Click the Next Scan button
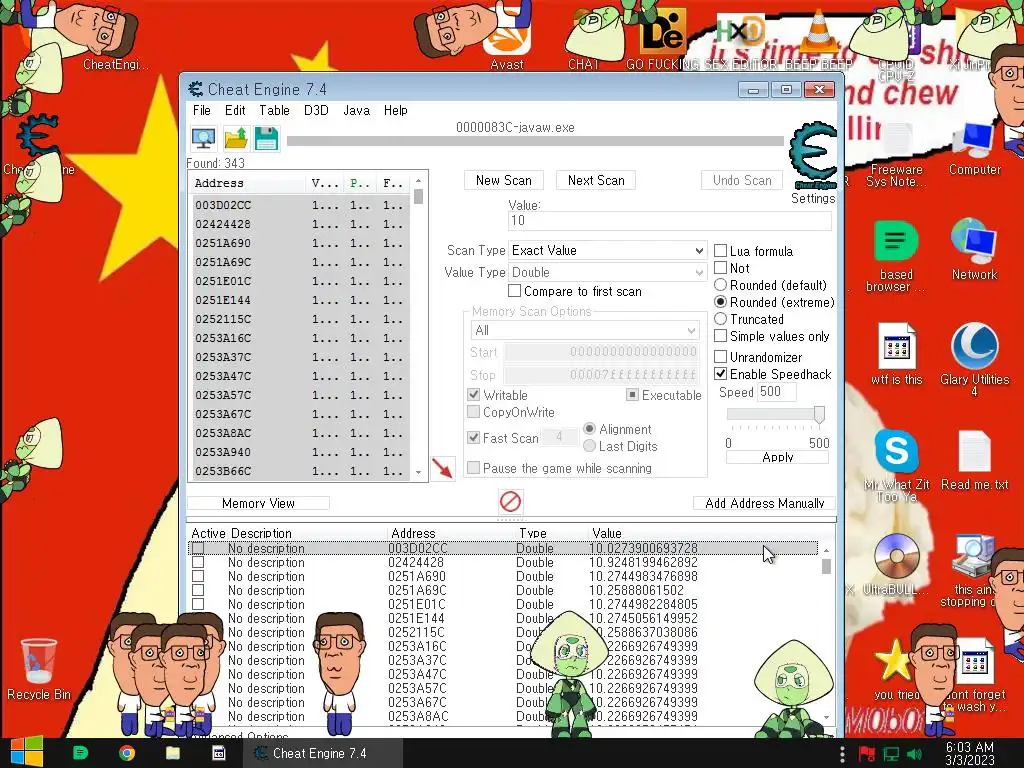The image size is (1024, 768). click(596, 180)
